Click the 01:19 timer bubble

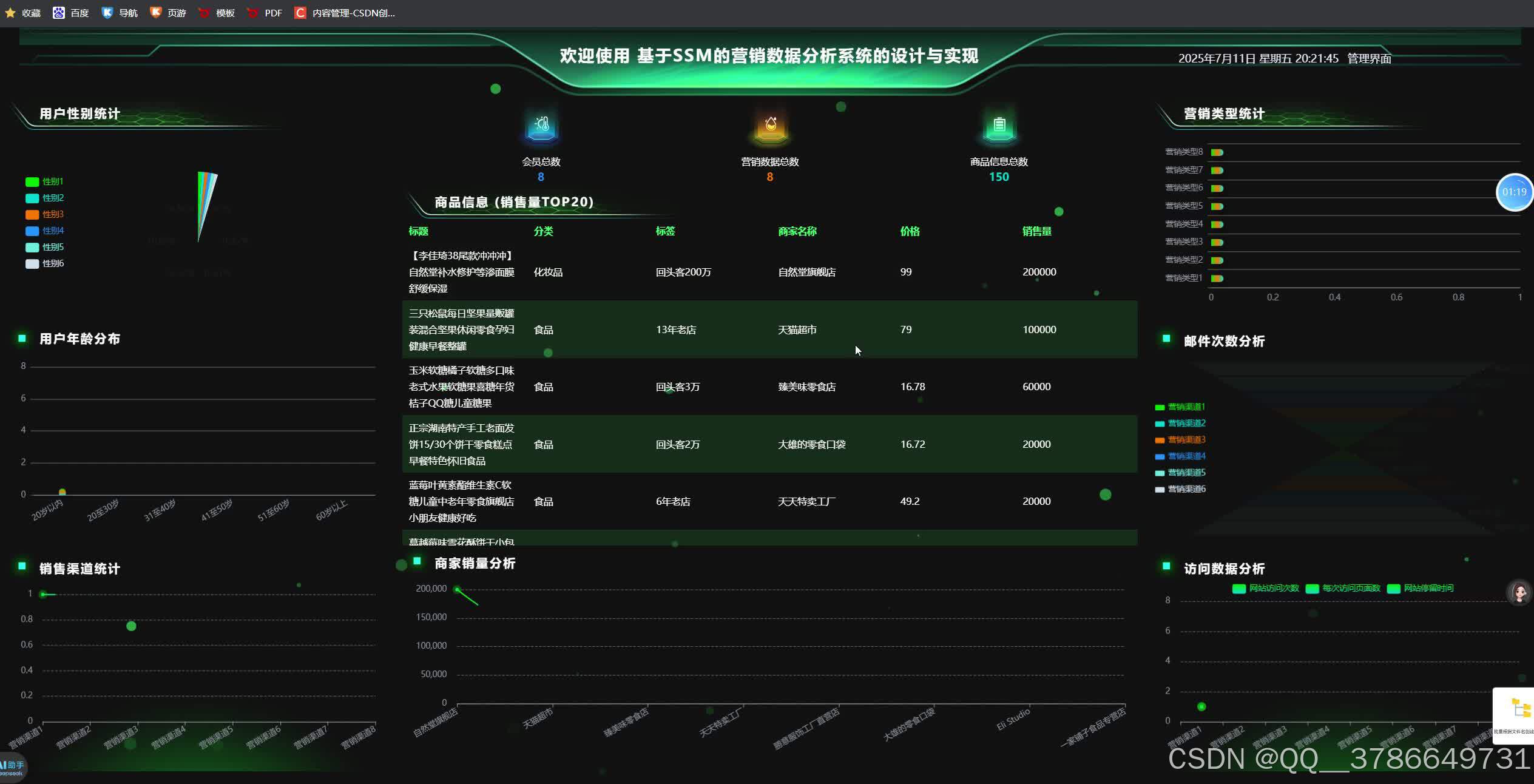(x=1514, y=192)
